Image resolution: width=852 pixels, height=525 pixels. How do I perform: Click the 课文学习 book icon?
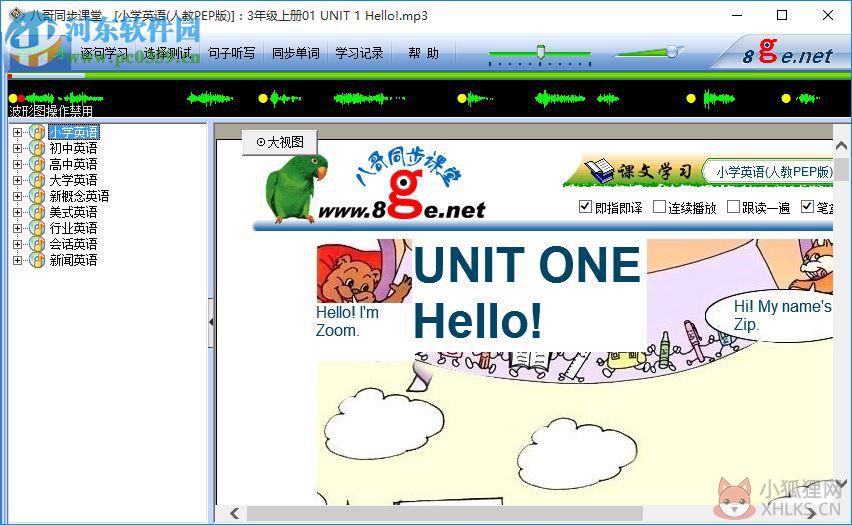tap(599, 170)
